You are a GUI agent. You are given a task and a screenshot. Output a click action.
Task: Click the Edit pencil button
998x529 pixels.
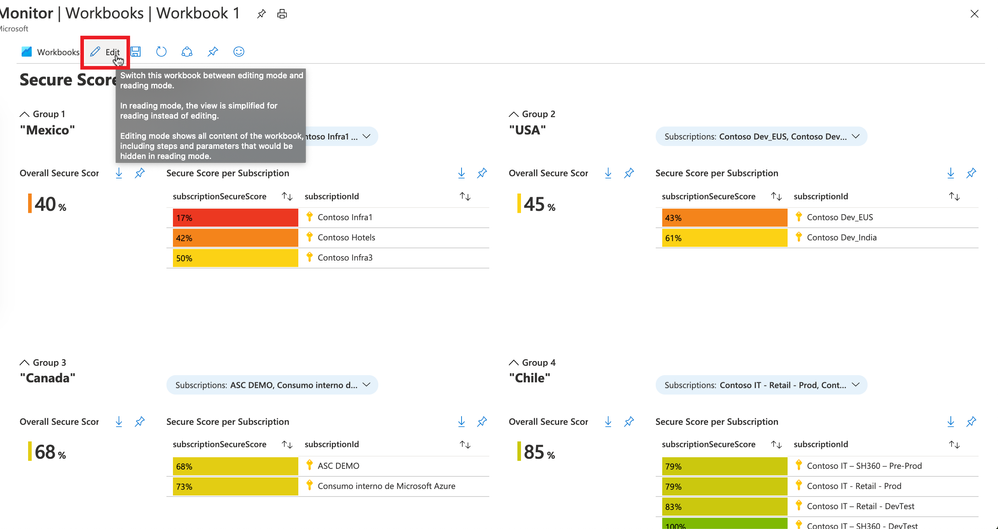pyautogui.click(x=105, y=52)
